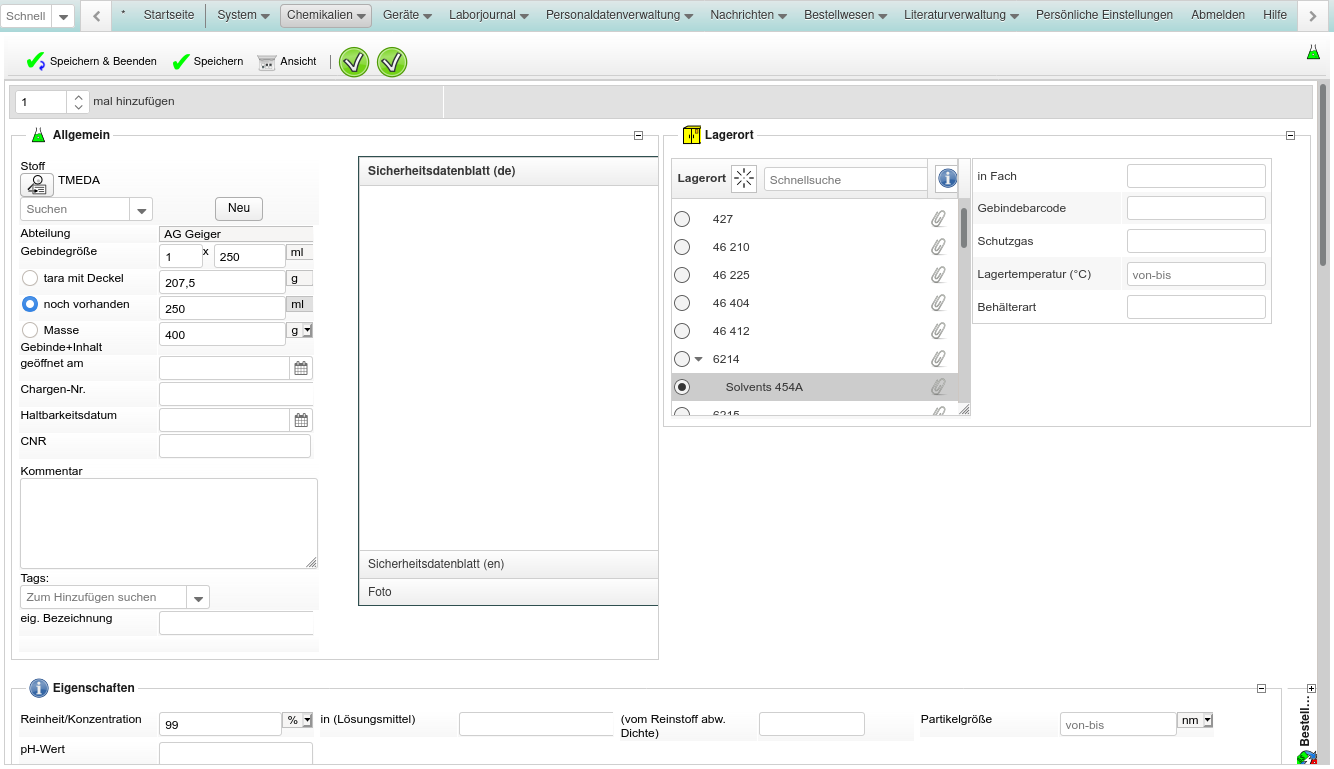The height and width of the screenshot is (769, 1334).
Task: Open the Chemikalien menu
Action: tap(326, 15)
